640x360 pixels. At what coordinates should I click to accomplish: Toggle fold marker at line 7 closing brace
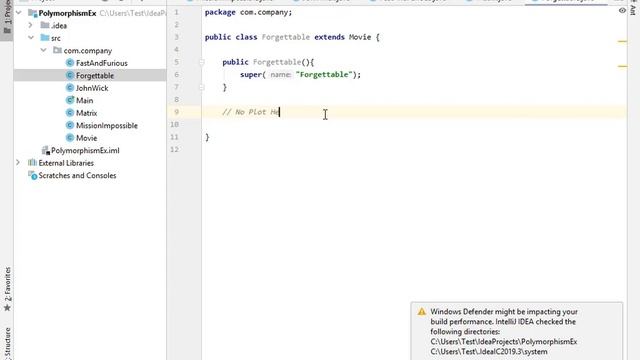click(x=202, y=87)
